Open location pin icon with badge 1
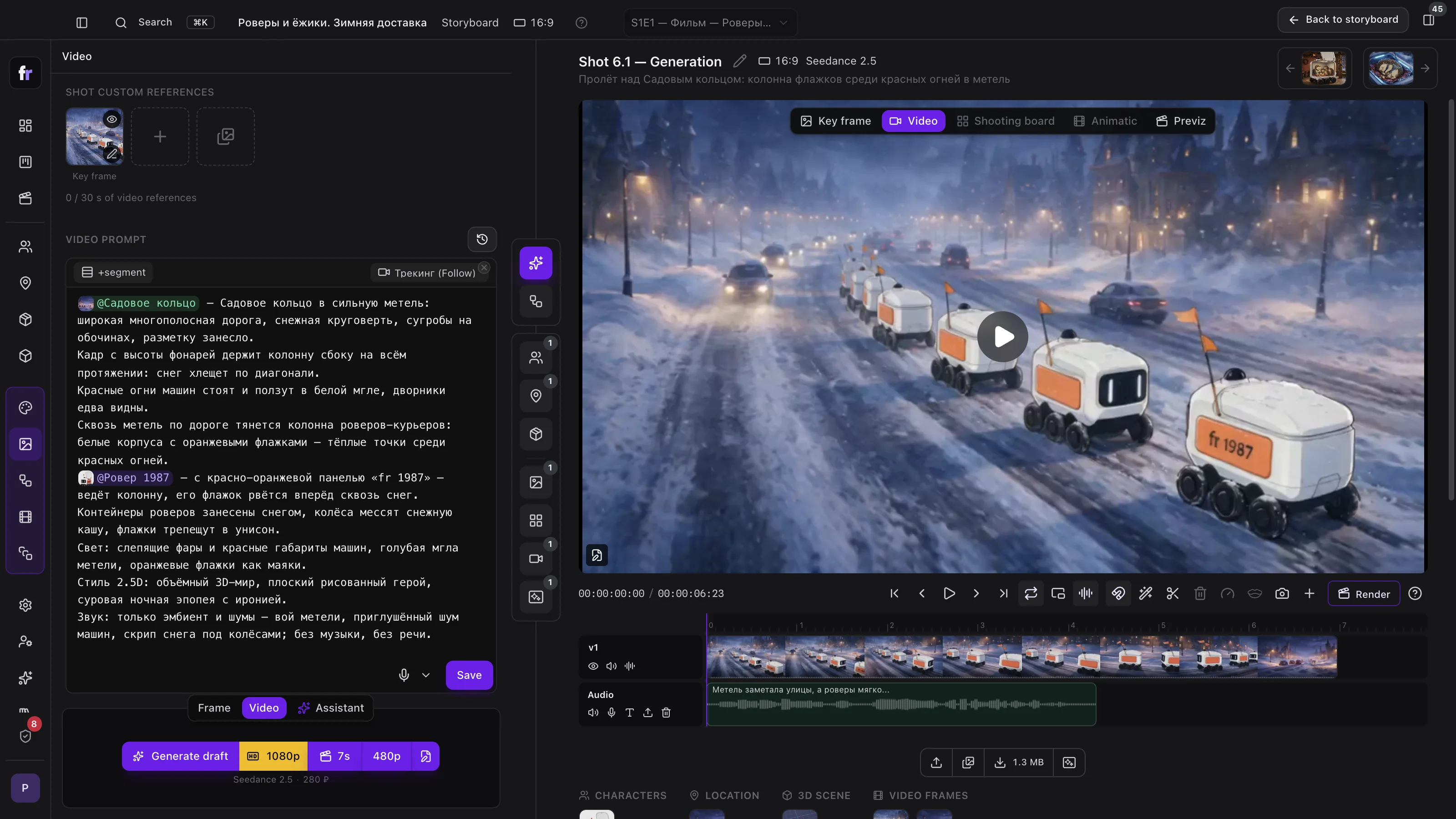This screenshot has height=819, width=1456. (536, 396)
